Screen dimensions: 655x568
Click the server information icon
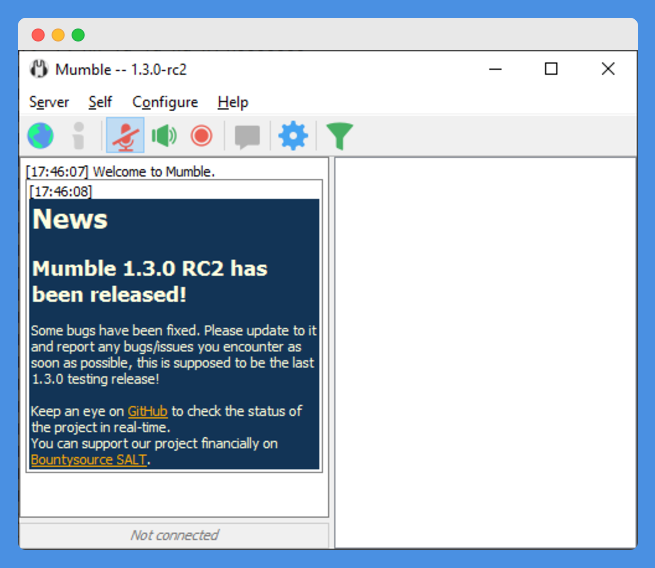pos(79,135)
